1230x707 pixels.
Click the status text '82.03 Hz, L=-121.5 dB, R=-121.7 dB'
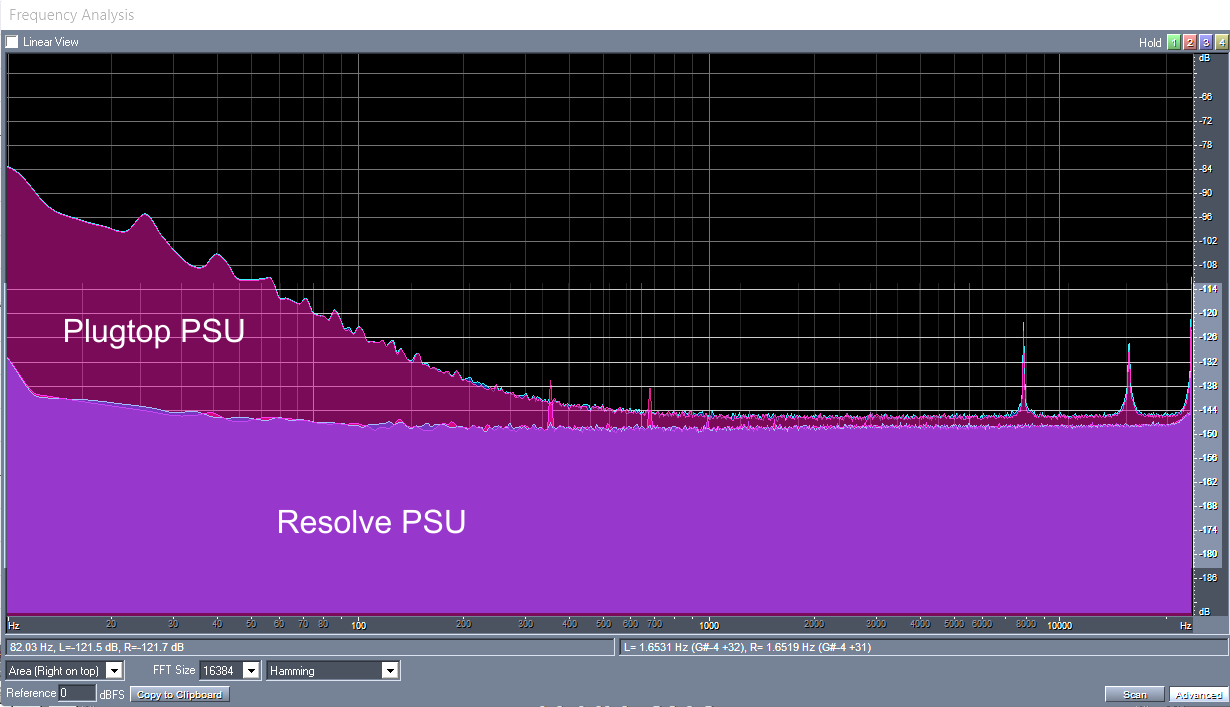click(x=98, y=648)
